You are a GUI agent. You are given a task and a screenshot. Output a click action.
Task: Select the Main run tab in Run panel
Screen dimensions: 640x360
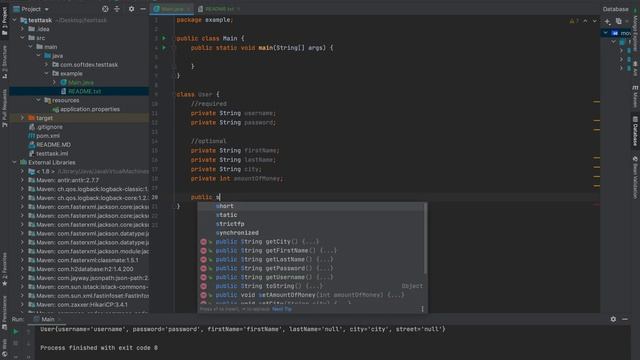44,319
